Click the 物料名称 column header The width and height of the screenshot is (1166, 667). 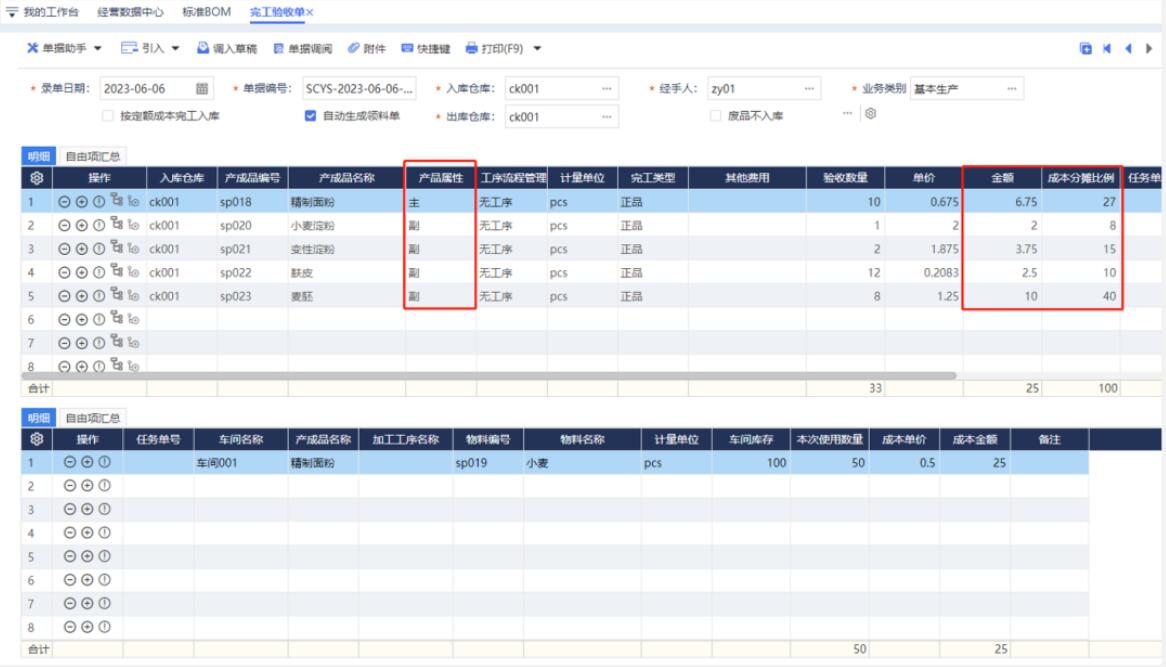pyautogui.click(x=582, y=439)
